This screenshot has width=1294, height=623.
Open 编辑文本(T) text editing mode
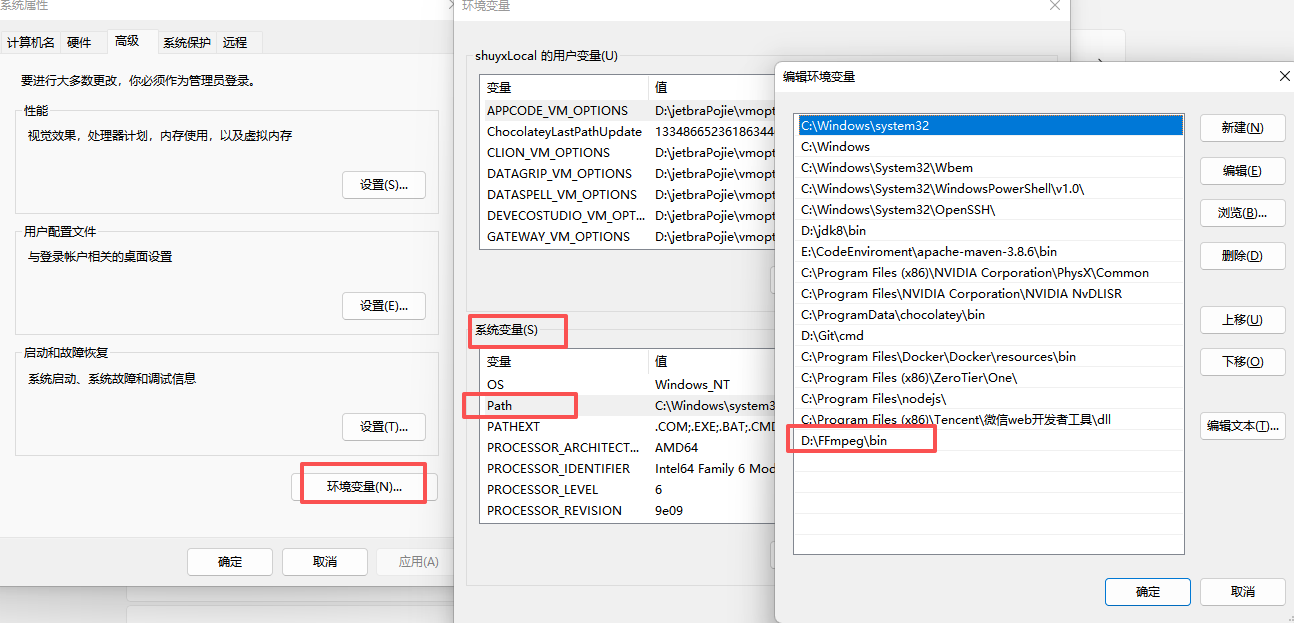(1242, 425)
